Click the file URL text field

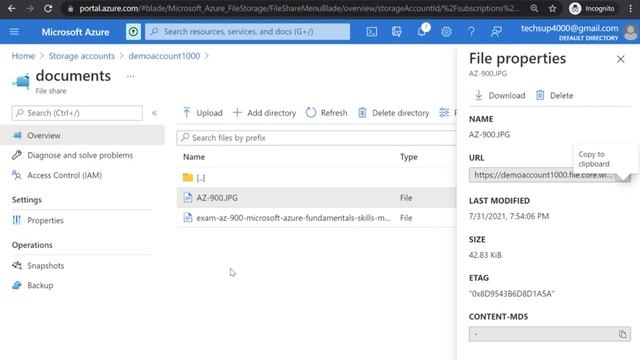click(x=542, y=175)
